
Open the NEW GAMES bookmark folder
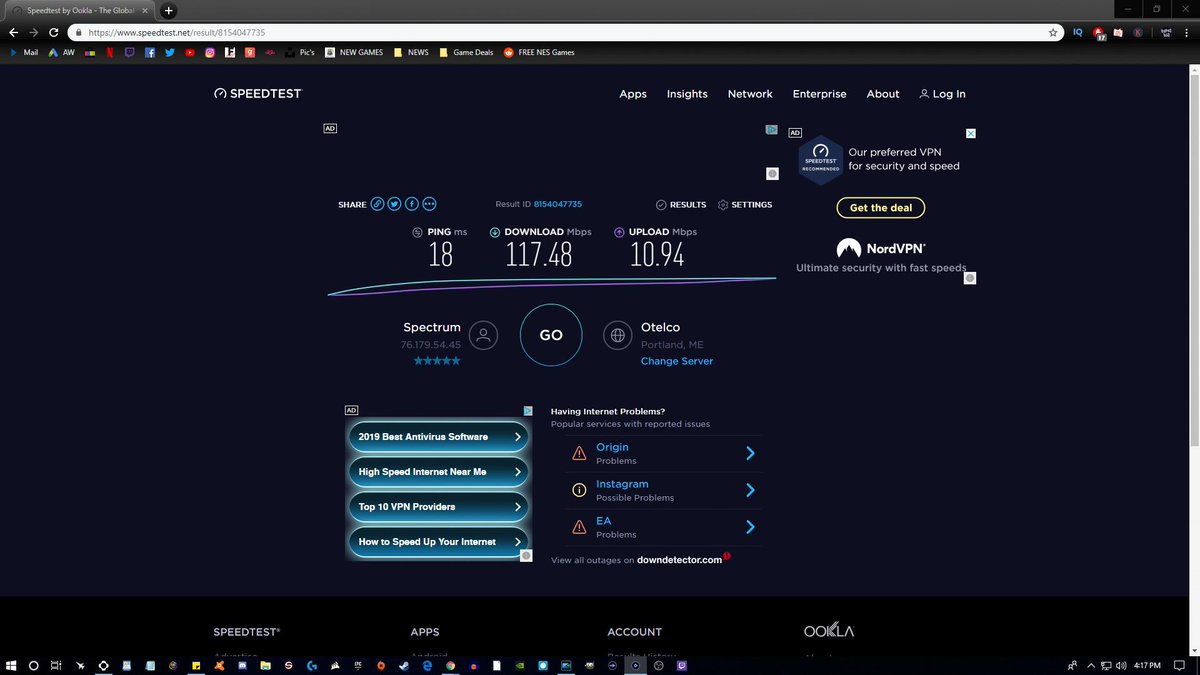355,52
